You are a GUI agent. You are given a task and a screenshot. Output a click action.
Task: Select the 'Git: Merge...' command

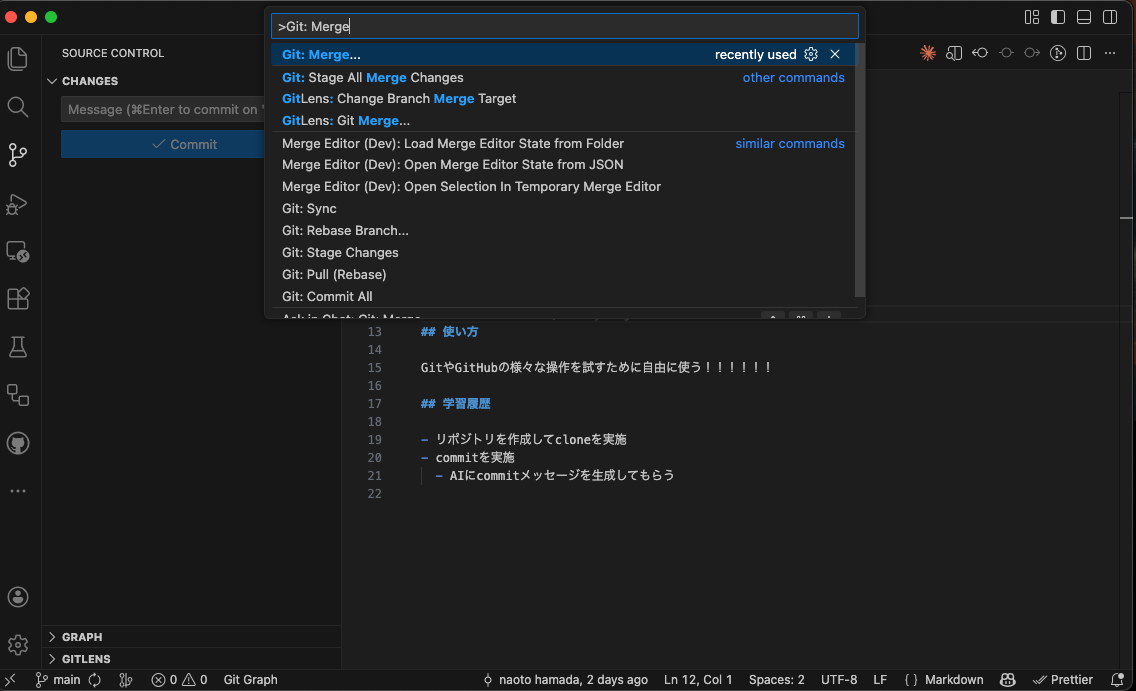point(563,54)
